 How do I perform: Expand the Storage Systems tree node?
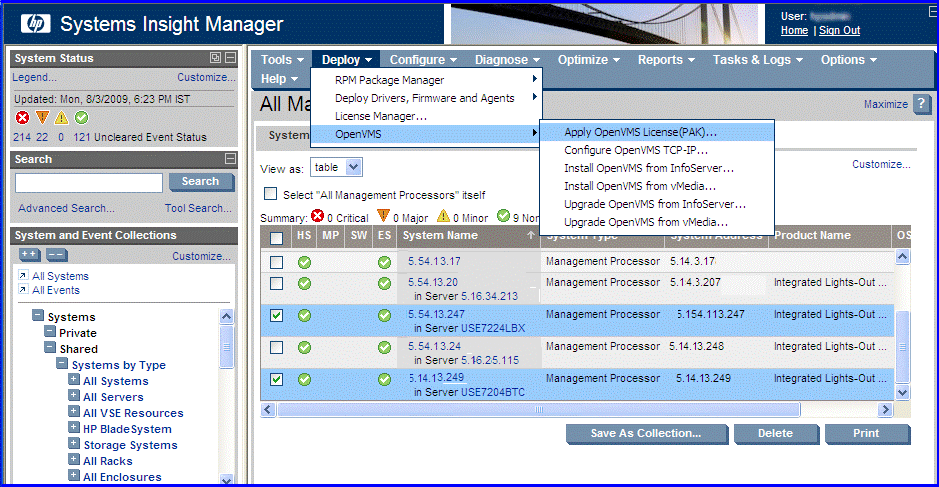[x=74, y=444]
